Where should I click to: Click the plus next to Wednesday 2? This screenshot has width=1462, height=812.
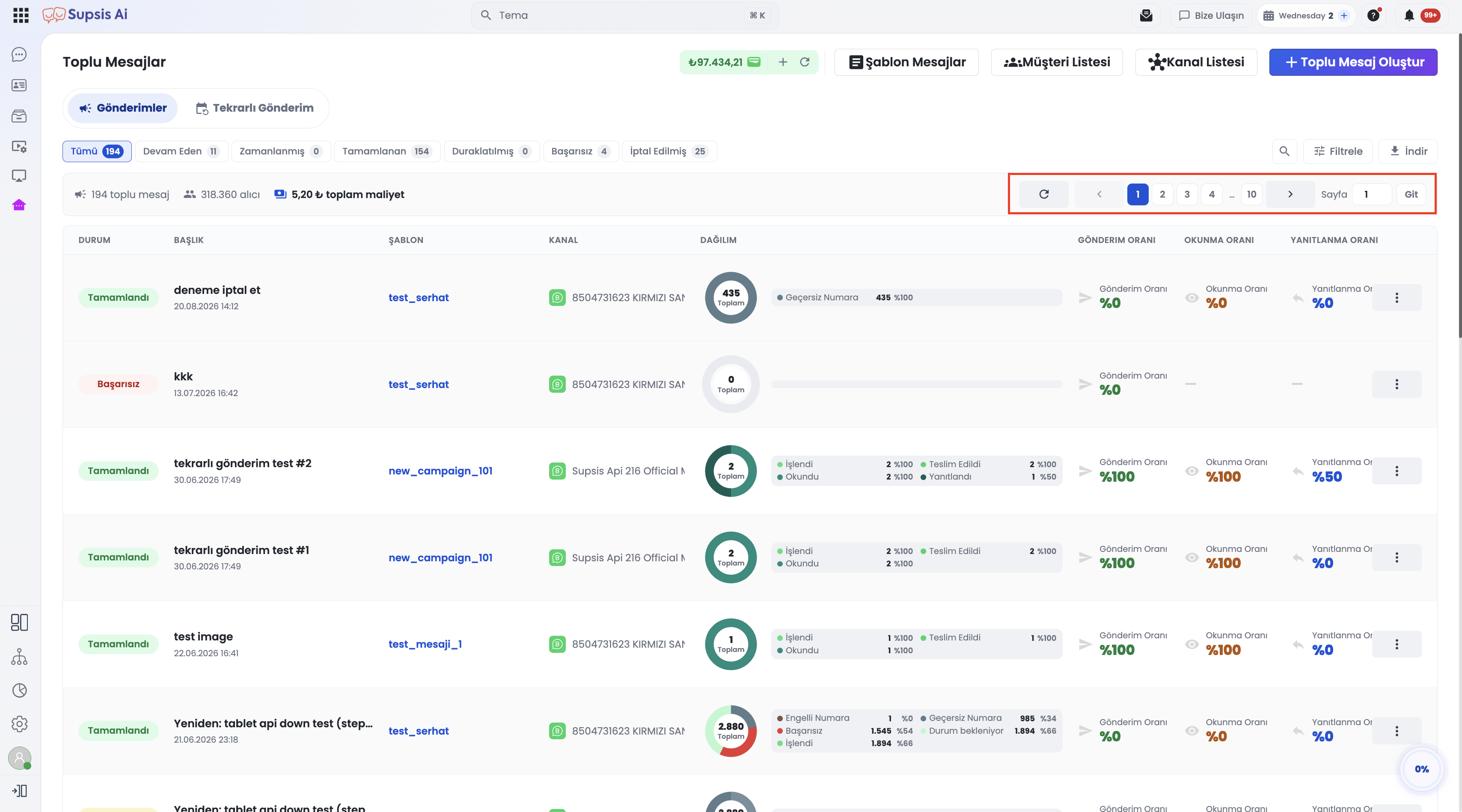(1343, 15)
